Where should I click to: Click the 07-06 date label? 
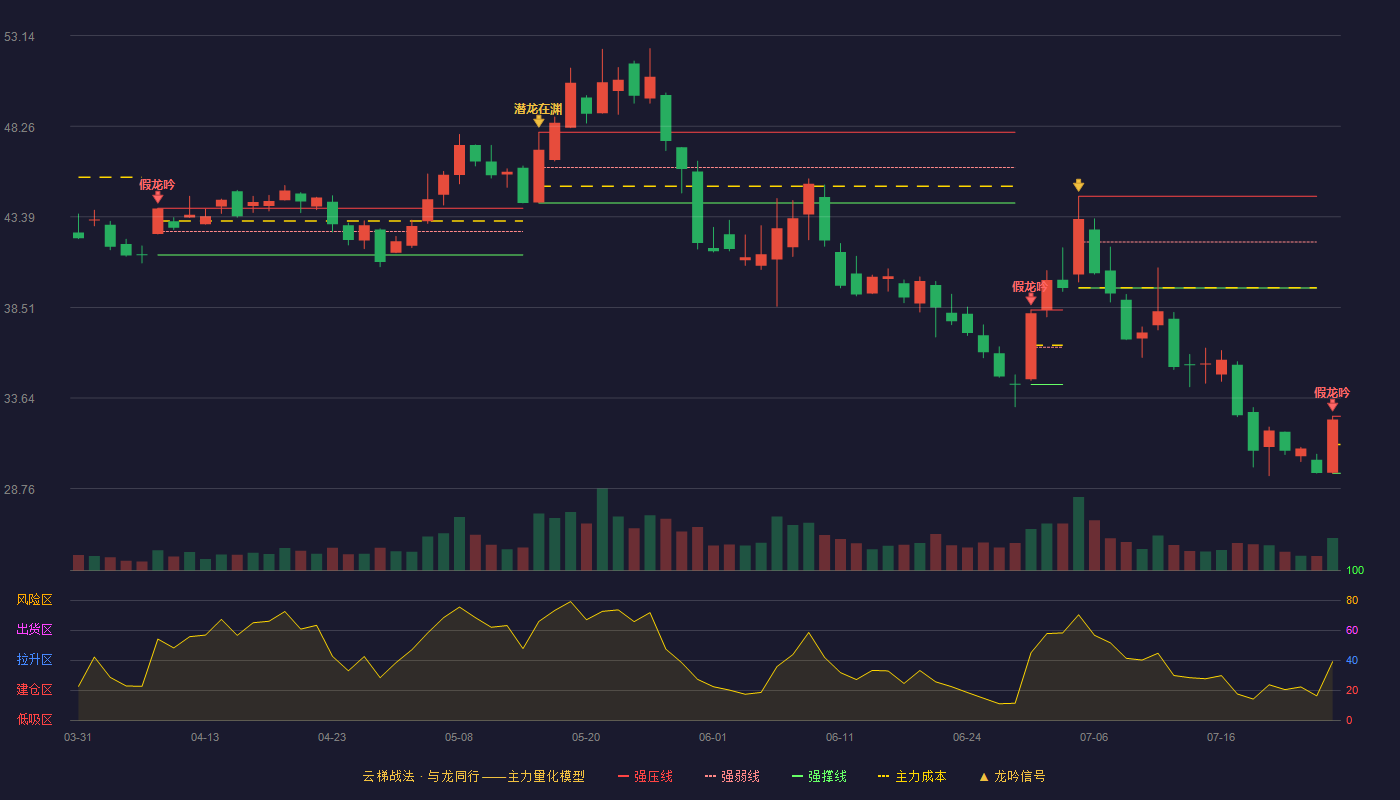tap(1094, 737)
